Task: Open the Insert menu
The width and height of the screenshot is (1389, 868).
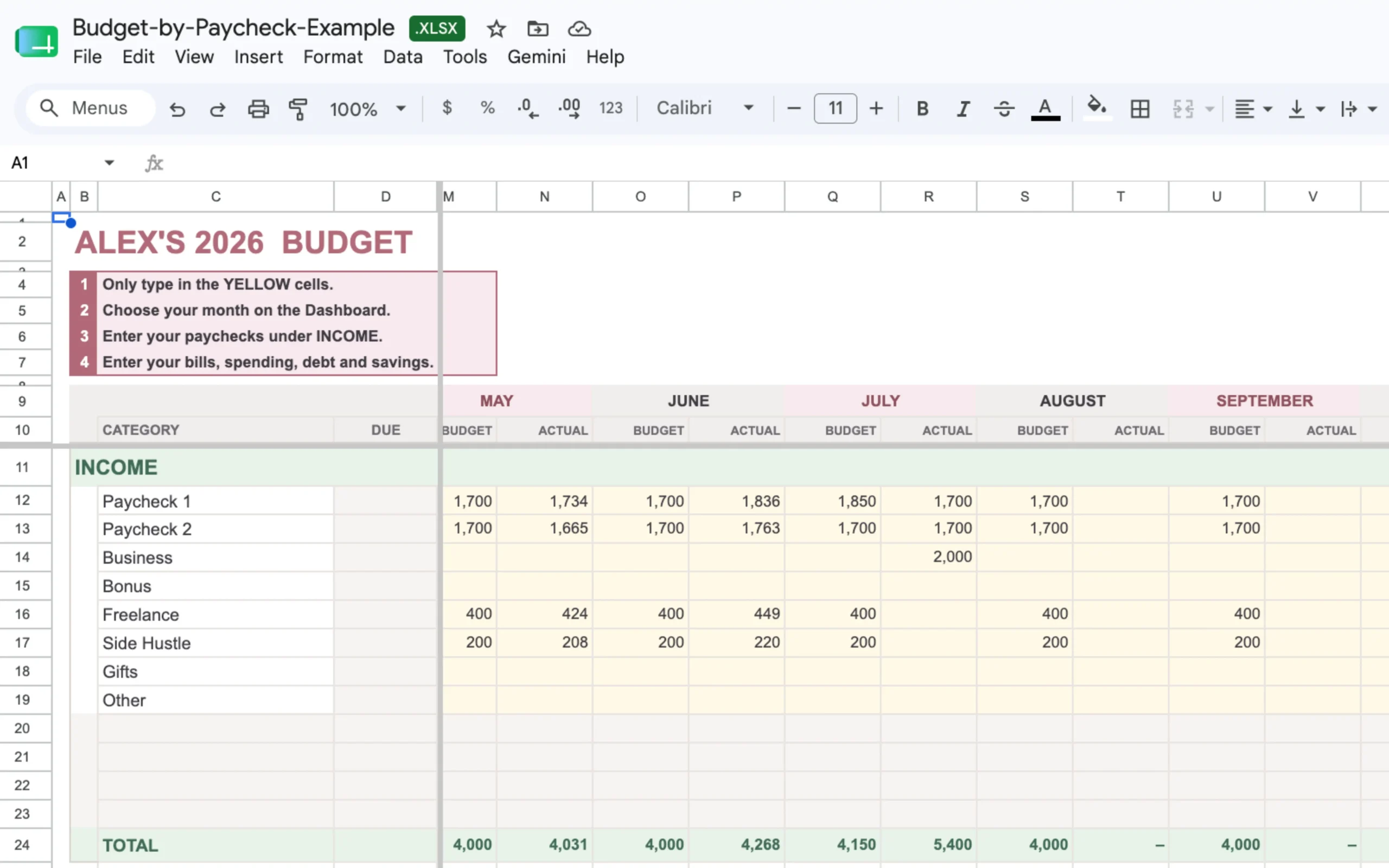Action: (258, 57)
